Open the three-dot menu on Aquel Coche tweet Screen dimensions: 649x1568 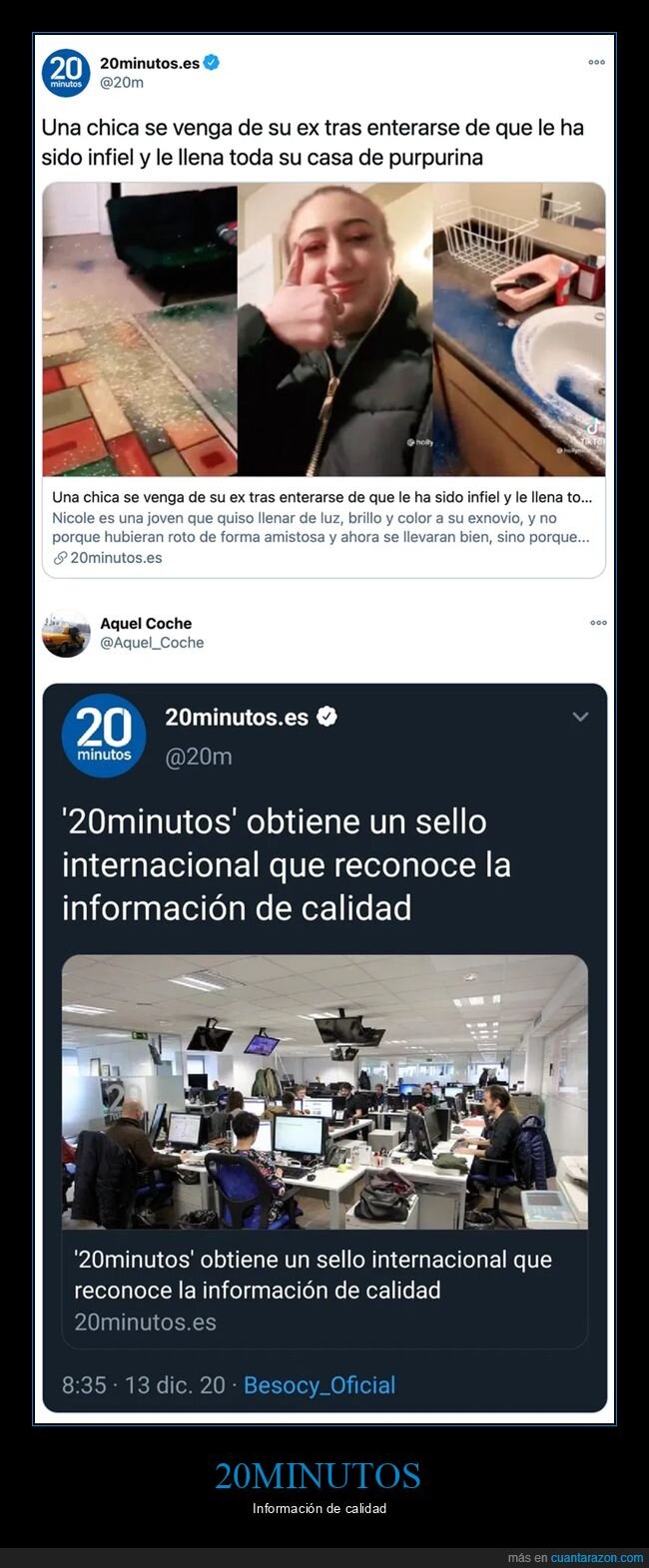[598, 623]
